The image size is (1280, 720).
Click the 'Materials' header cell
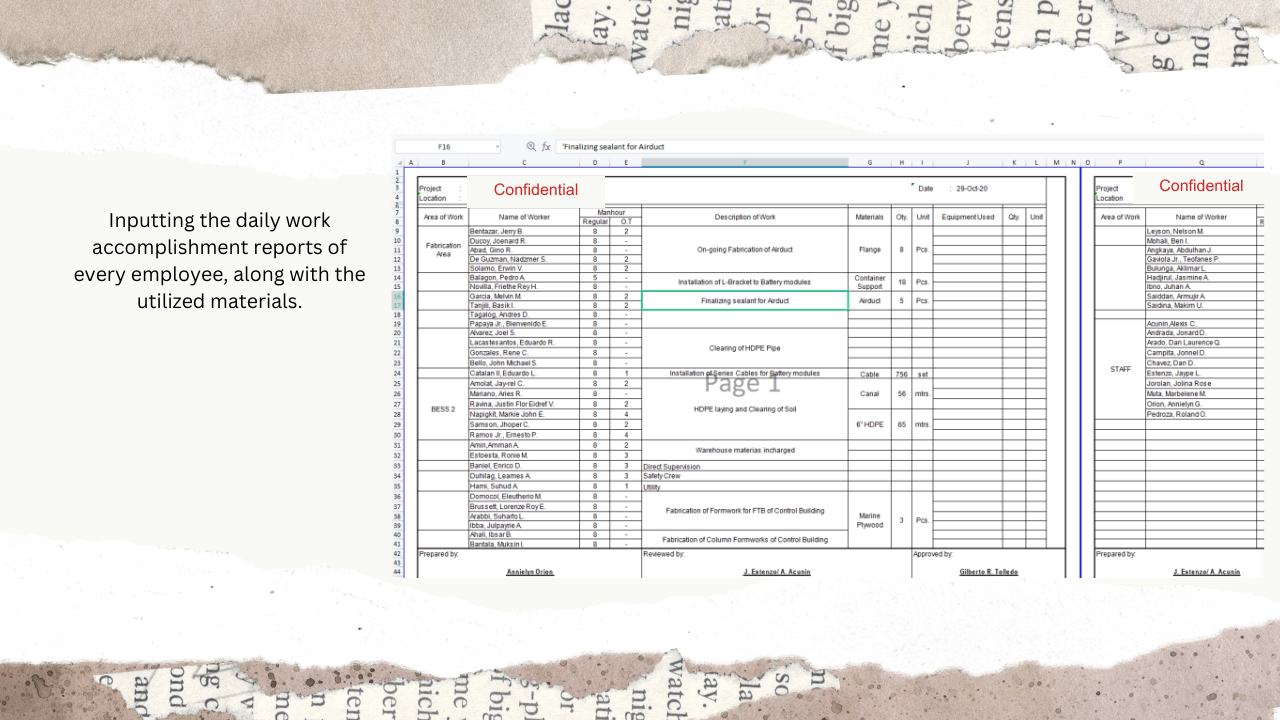870,217
